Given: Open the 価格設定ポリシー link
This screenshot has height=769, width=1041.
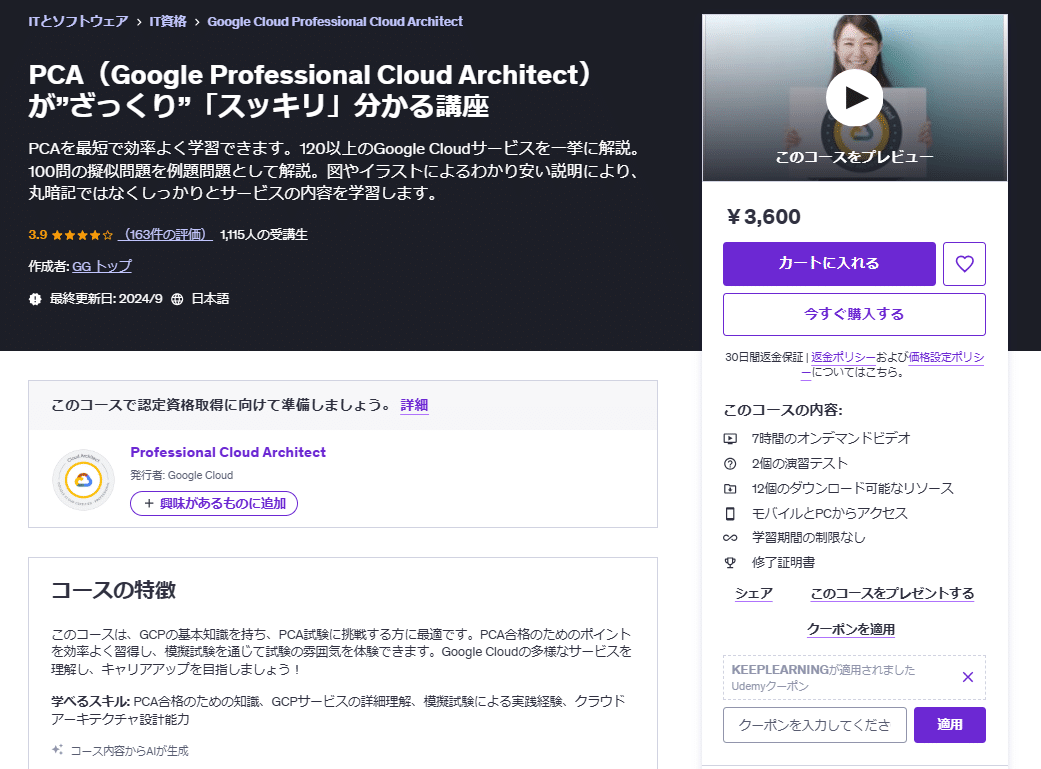Looking at the screenshot, I should [x=945, y=357].
